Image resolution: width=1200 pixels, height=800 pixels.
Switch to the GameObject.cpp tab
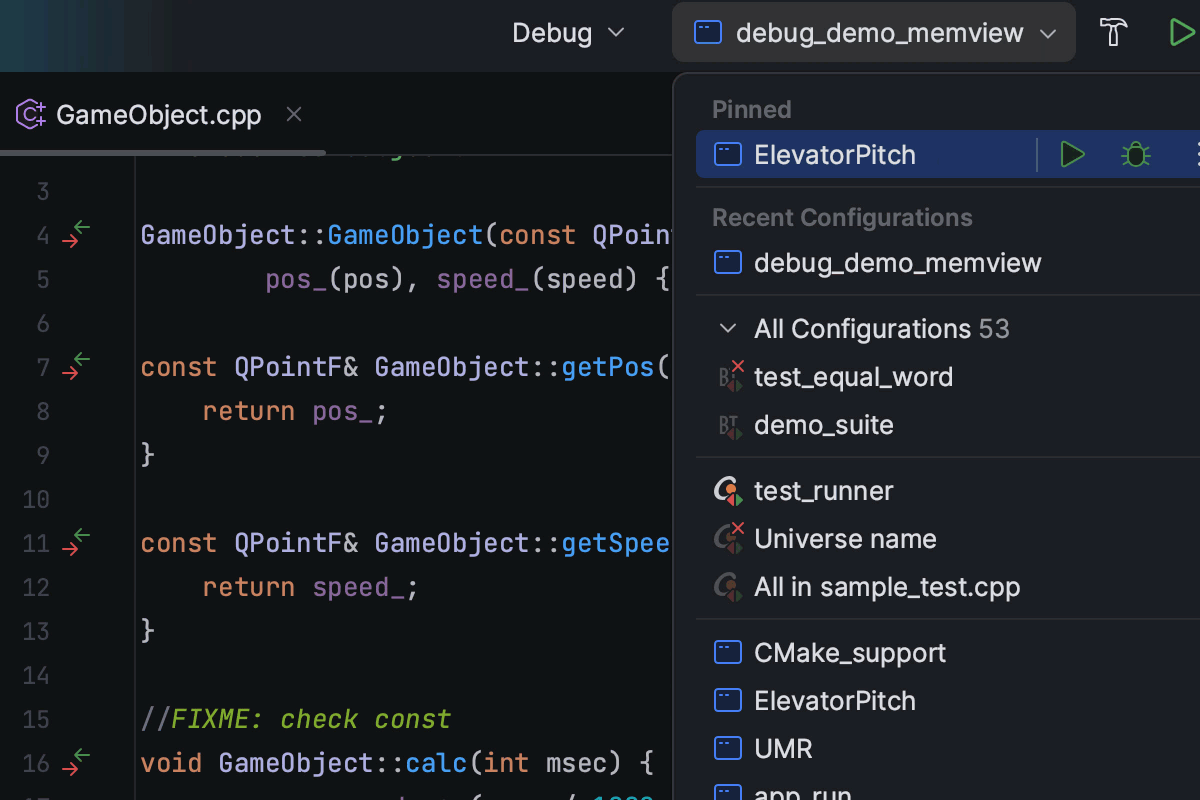coord(158,115)
